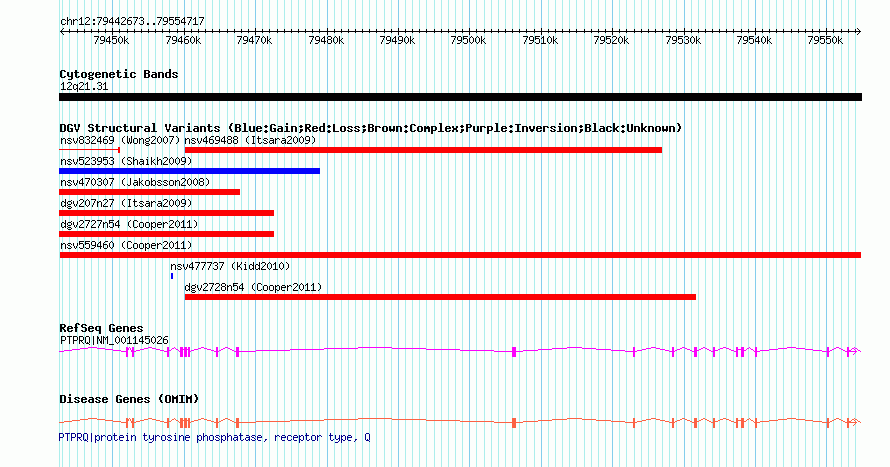Click the nsv832469 (Wong2007) thin red variant
Screen dimensions: 890x467
pos(89,150)
